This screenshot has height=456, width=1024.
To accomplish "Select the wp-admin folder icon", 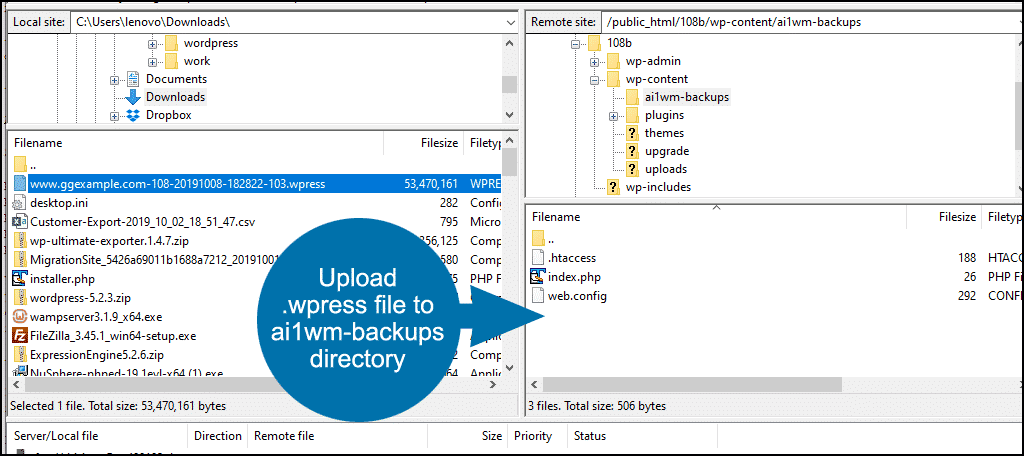I will [x=613, y=61].
